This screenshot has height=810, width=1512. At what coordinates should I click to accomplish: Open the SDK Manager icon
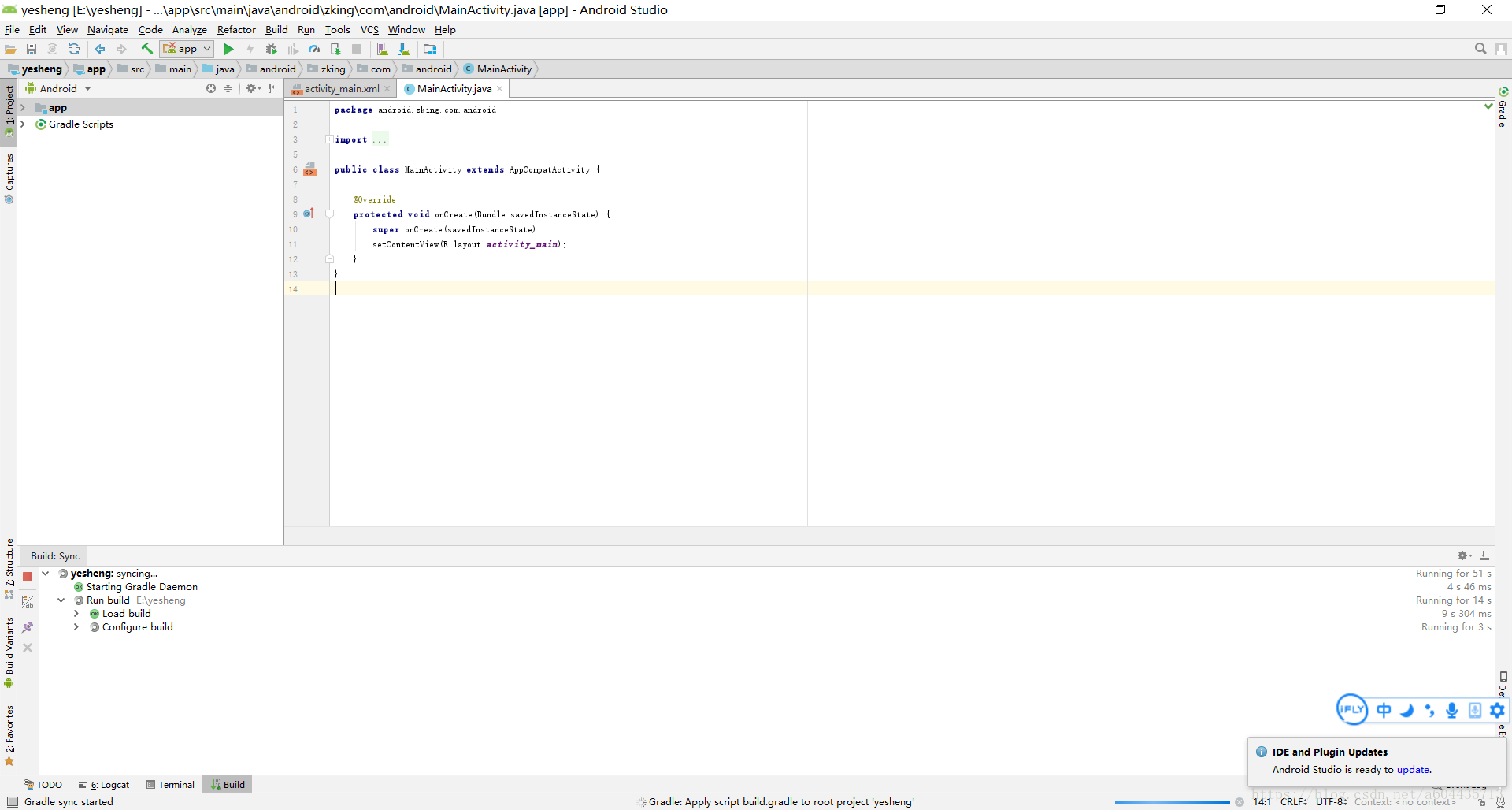click(404, 49)
